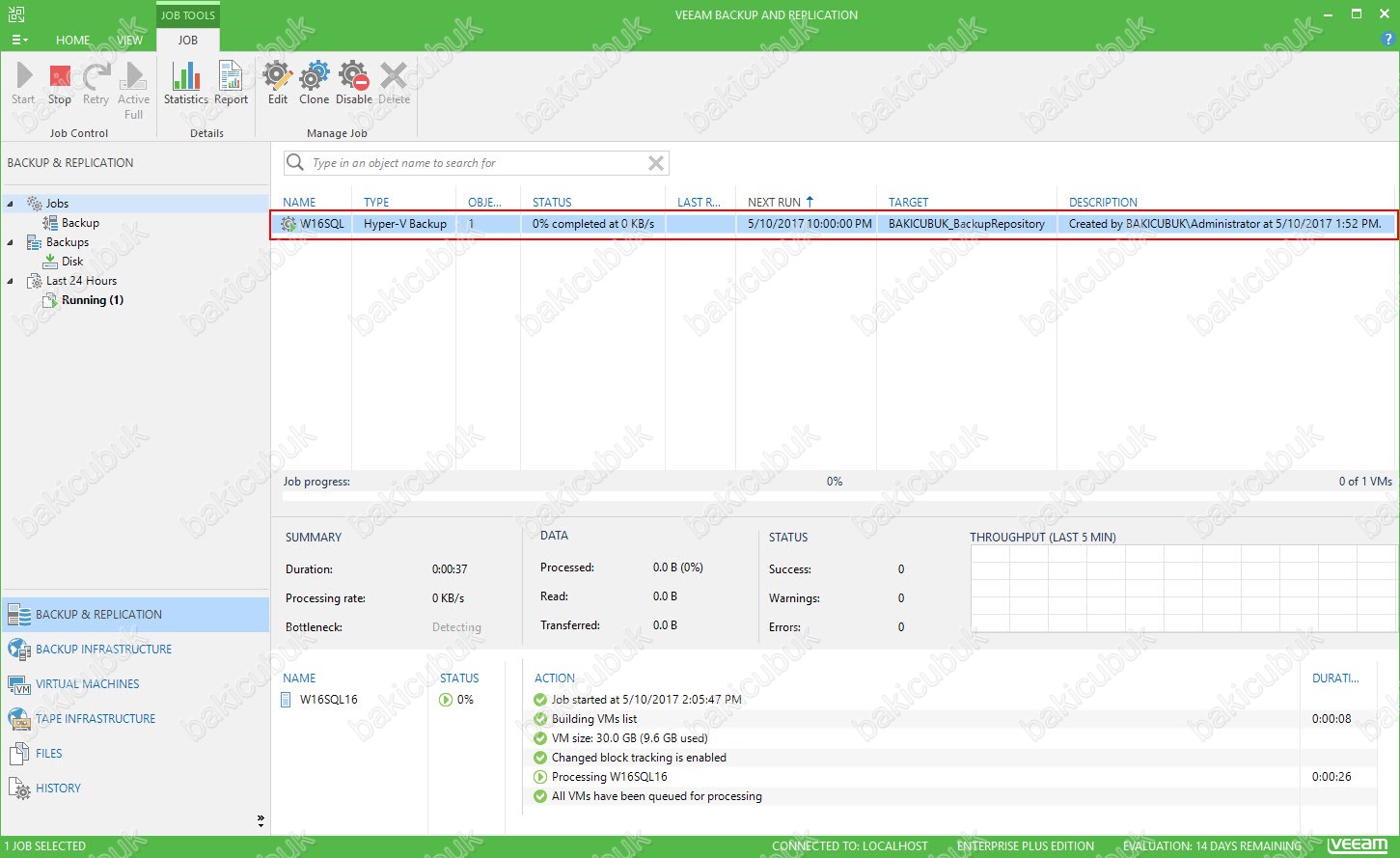Click 'Evaluation: 14 days remaining' status text
This screenshot has width=1400, height=858.
coord(1212,846)
